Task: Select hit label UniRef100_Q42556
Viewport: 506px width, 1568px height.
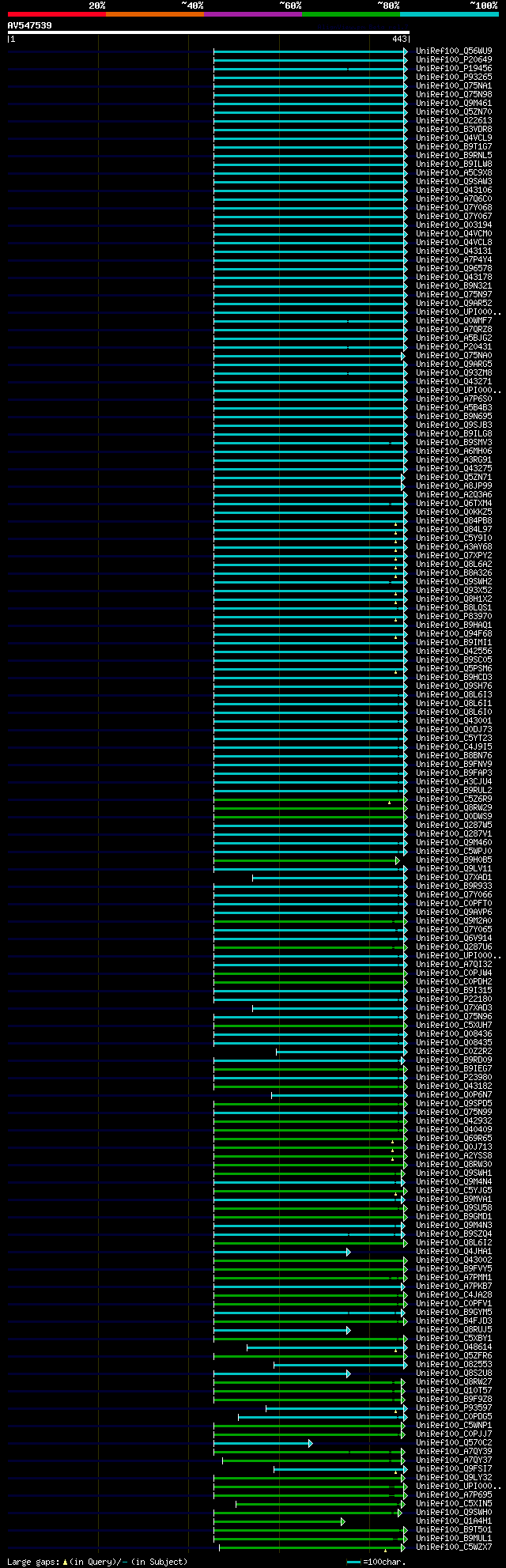Action: point(454,652)
